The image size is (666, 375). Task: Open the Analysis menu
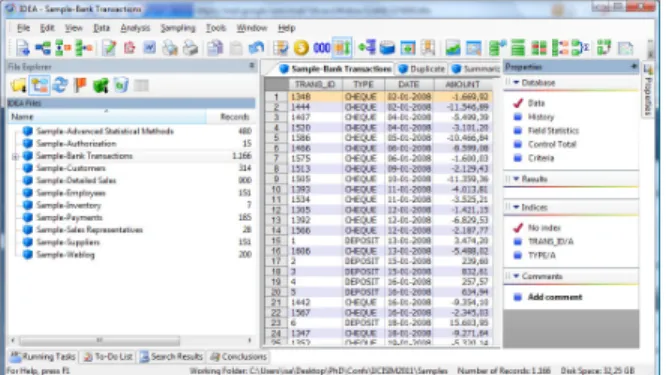tap(135, 28)
